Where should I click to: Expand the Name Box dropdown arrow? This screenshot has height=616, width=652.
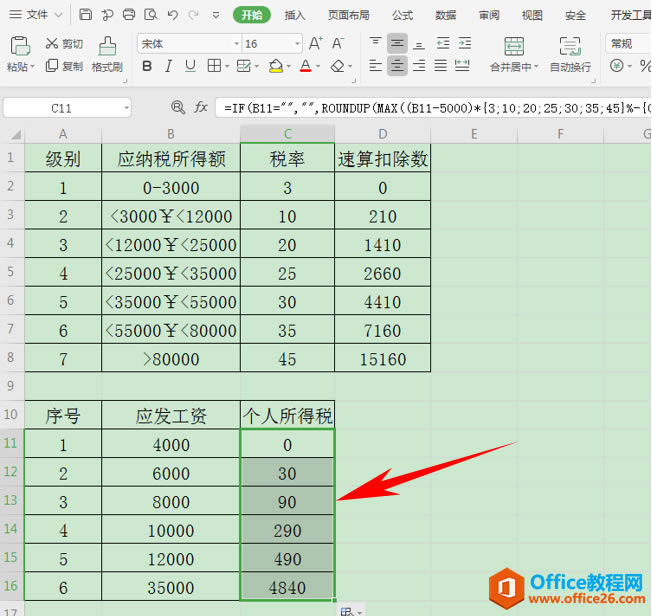click(x=126, y=109)
